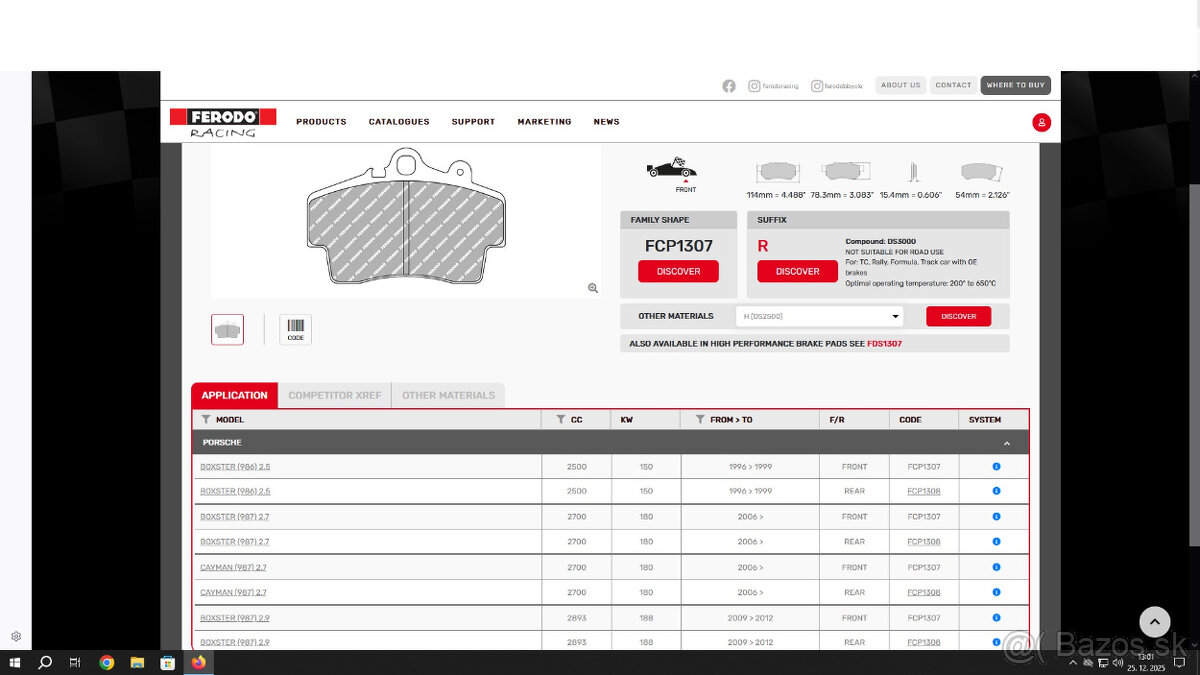Click info icon for Boxster (986) 2.5 front

996,467
